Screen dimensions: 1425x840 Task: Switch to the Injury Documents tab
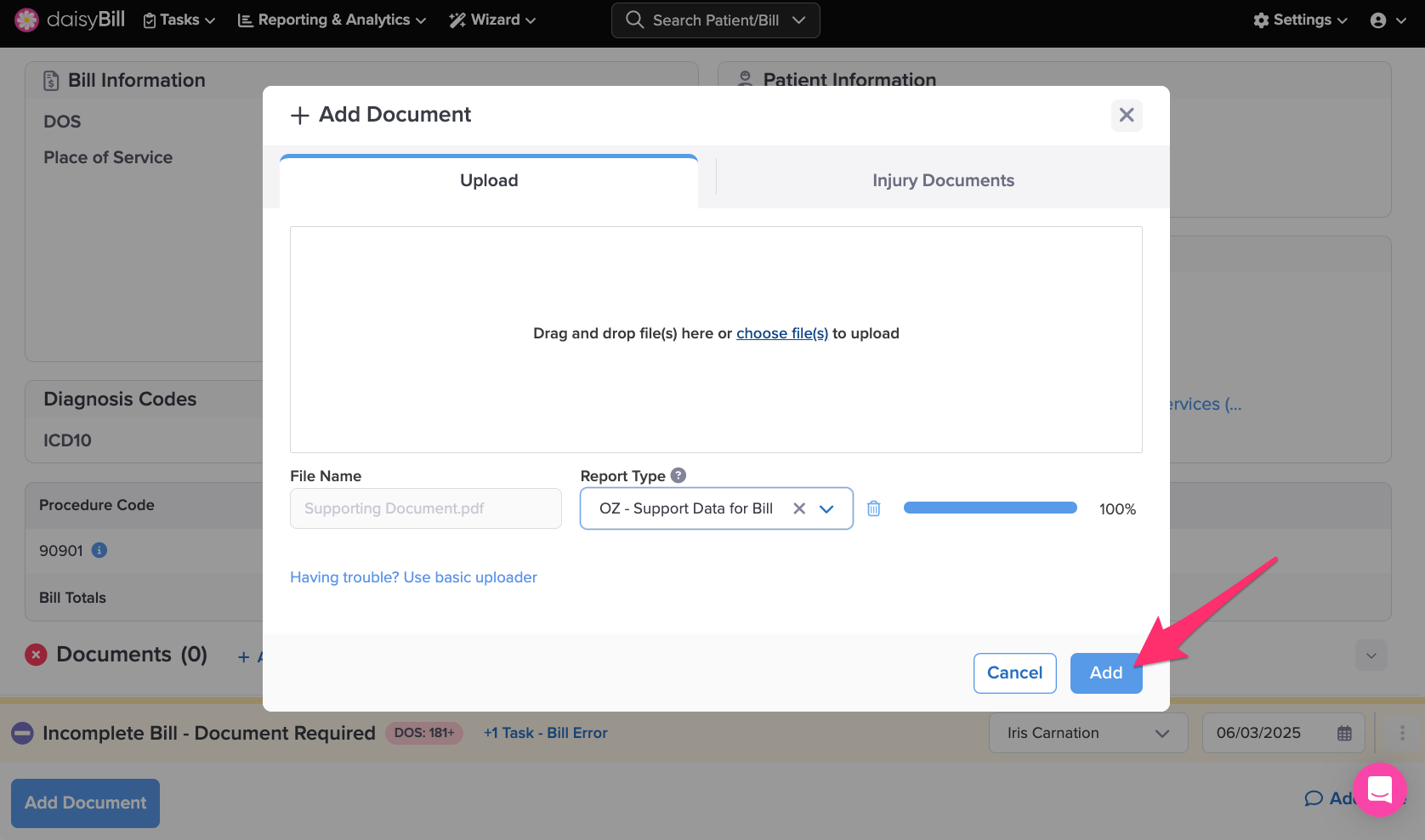[x=942, y=180]
